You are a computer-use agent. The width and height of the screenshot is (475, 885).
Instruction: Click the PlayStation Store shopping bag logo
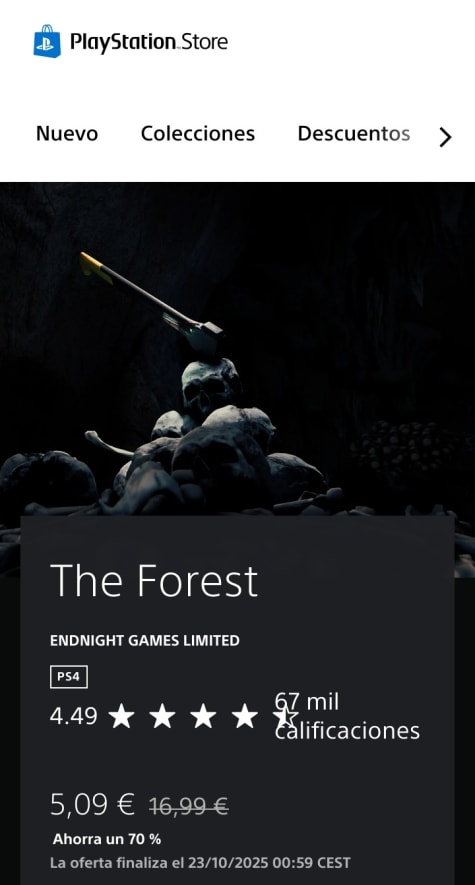47,41
